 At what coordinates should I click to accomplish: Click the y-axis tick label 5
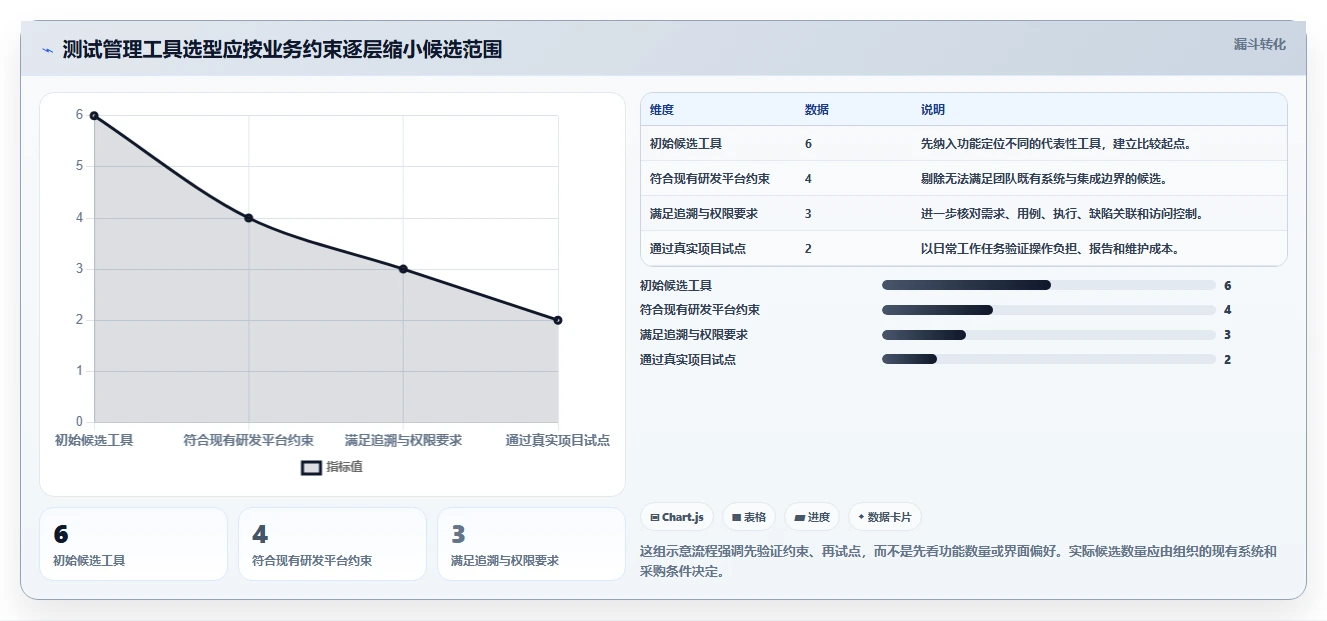pos(79,166)
